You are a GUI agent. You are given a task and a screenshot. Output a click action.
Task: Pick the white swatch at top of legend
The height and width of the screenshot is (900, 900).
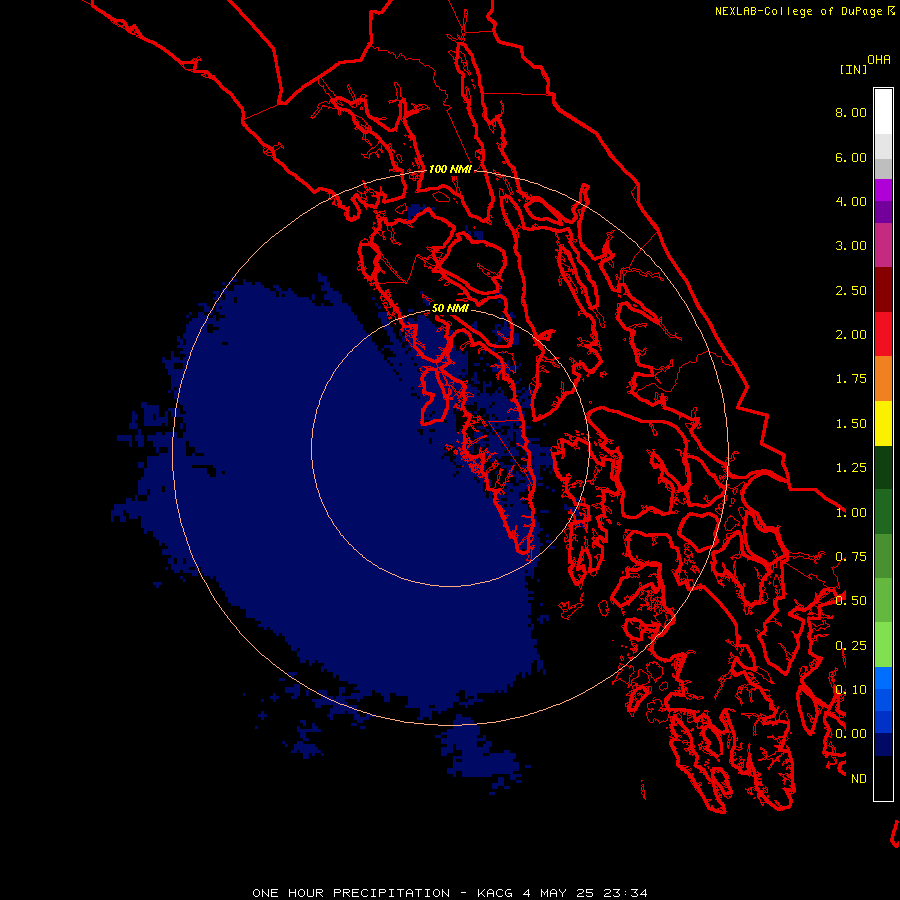883,112
